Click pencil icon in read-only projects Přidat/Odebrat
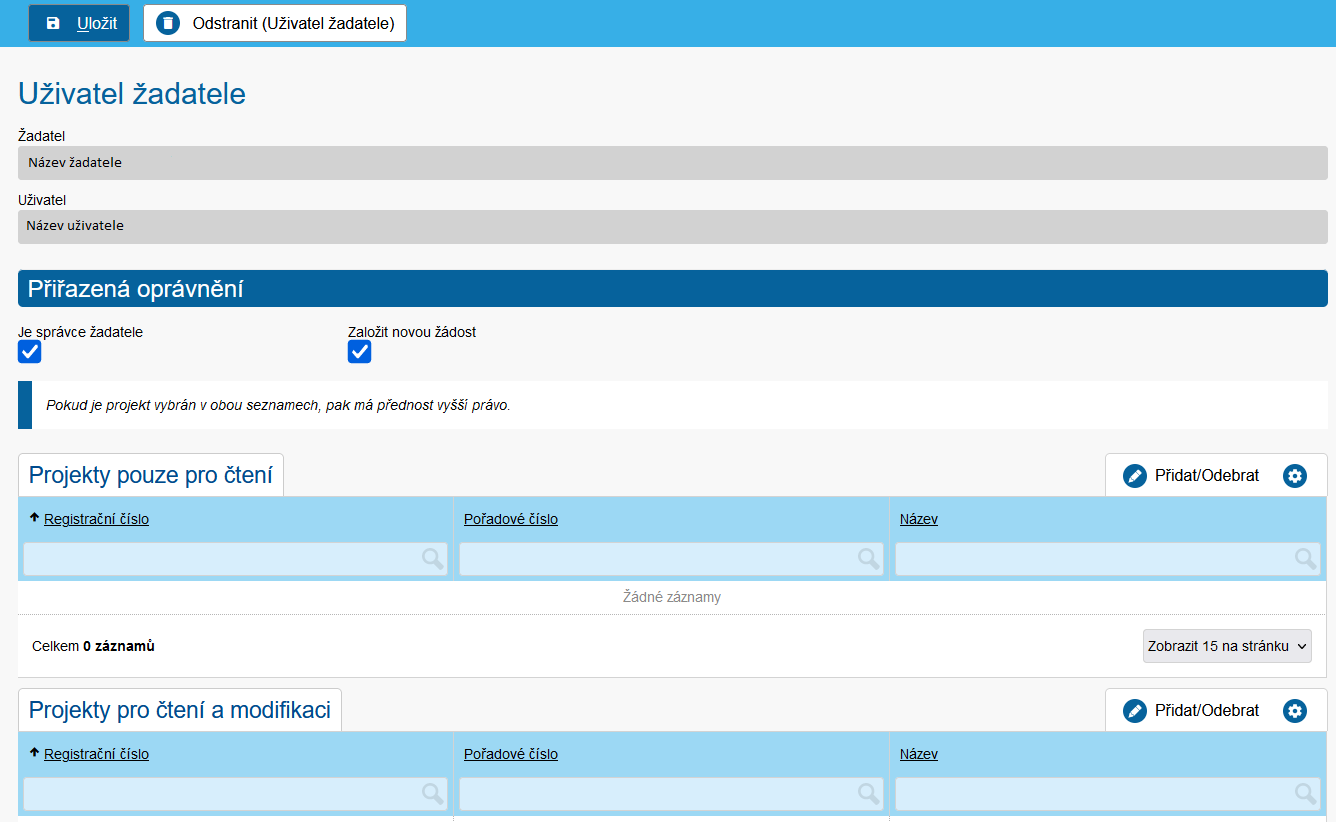1336x822 pixels. (1134, 476)
